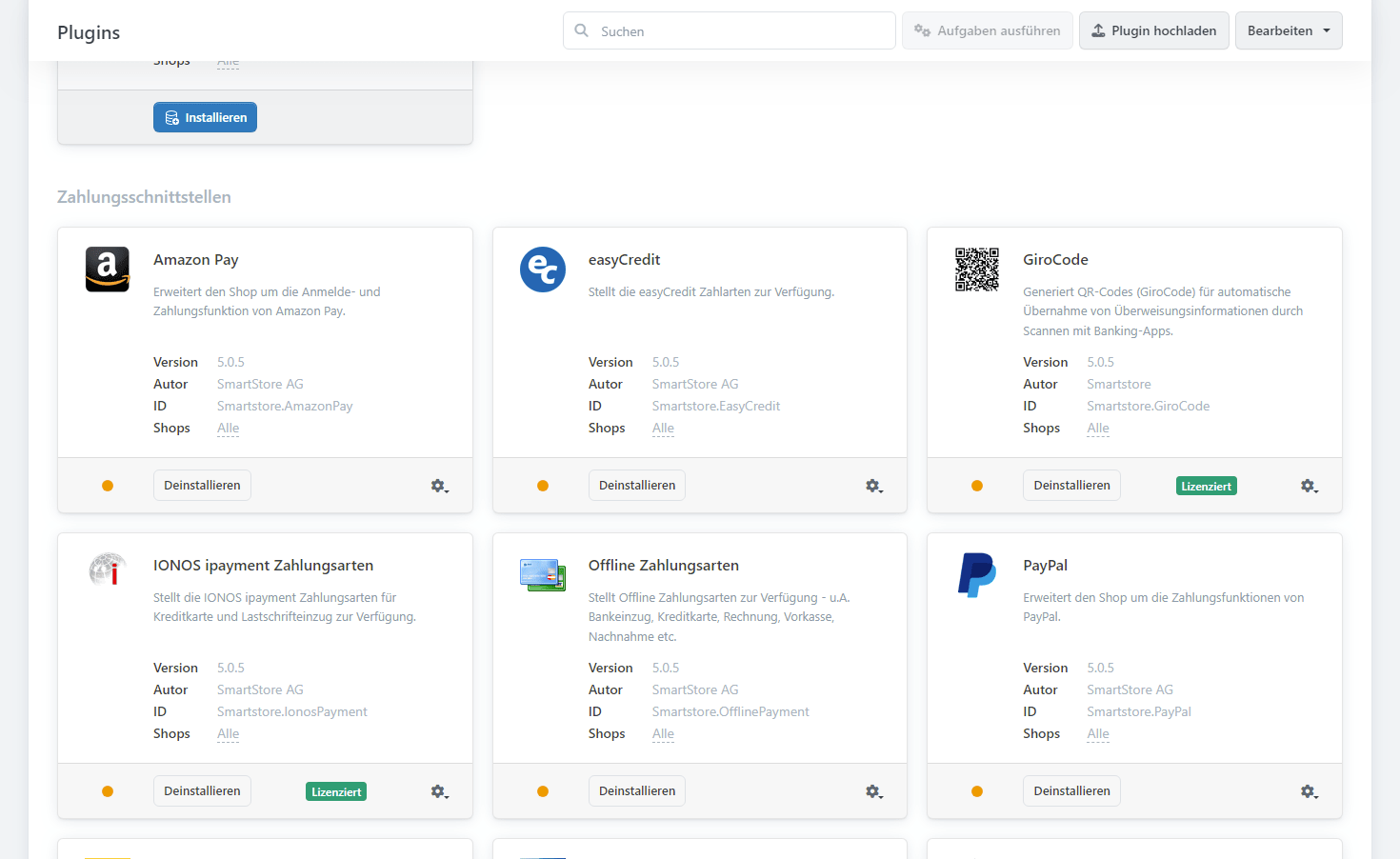Toggle the Amazon Pay orange status dot

108,486
